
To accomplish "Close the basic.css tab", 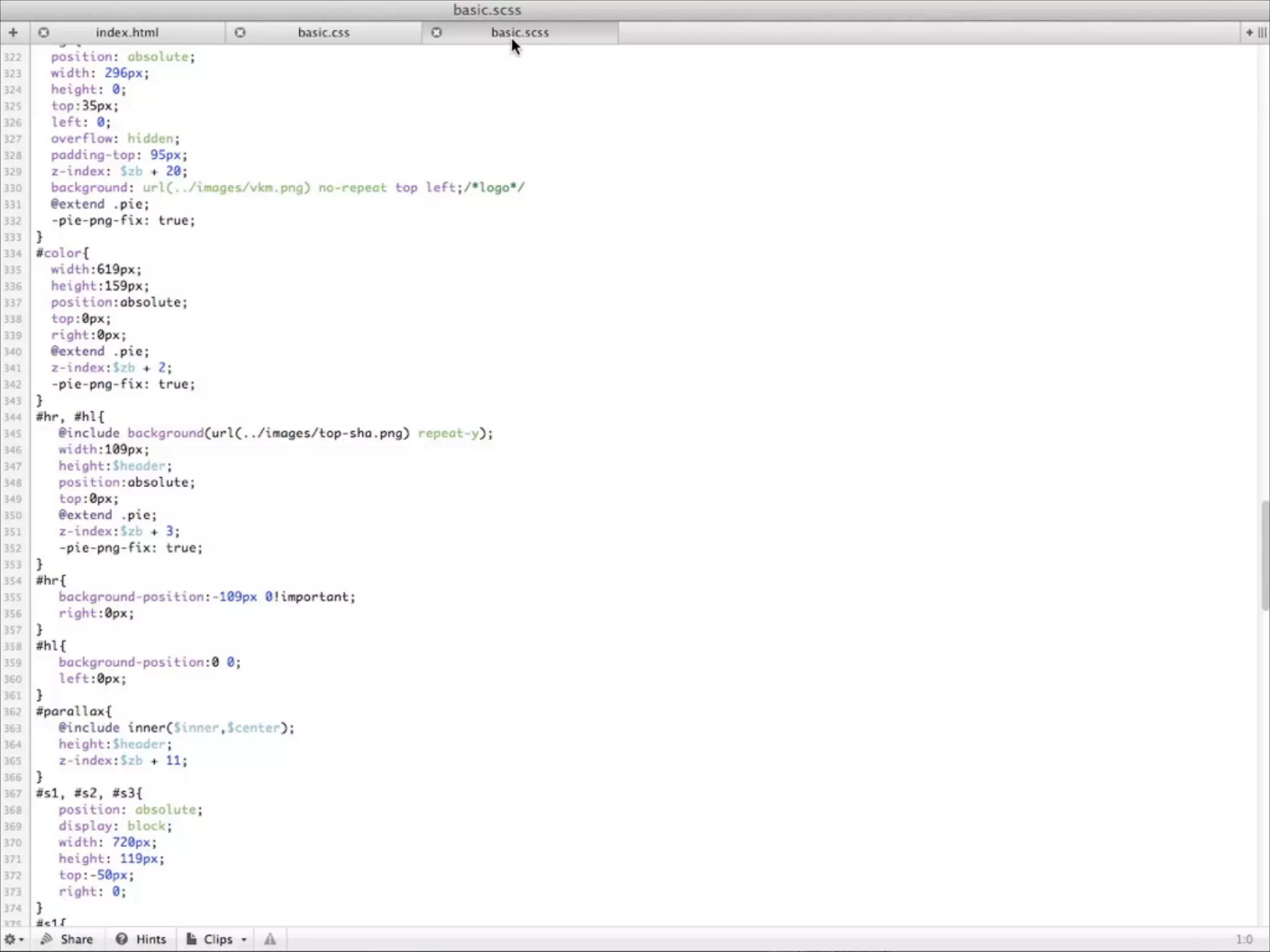I will pyautogui.click(x=240, y=32).
